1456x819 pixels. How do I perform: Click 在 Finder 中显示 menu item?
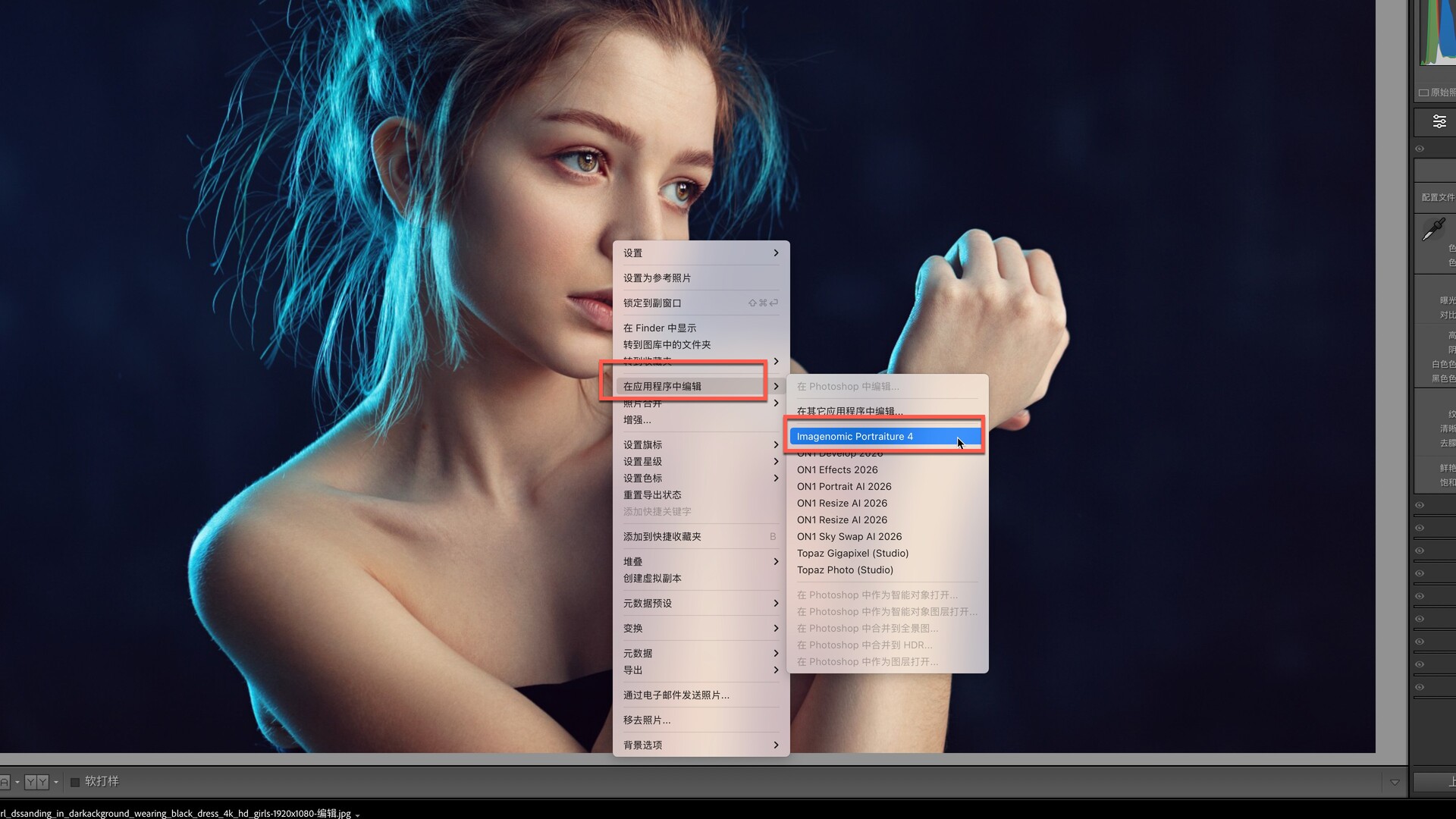[660, 328]
